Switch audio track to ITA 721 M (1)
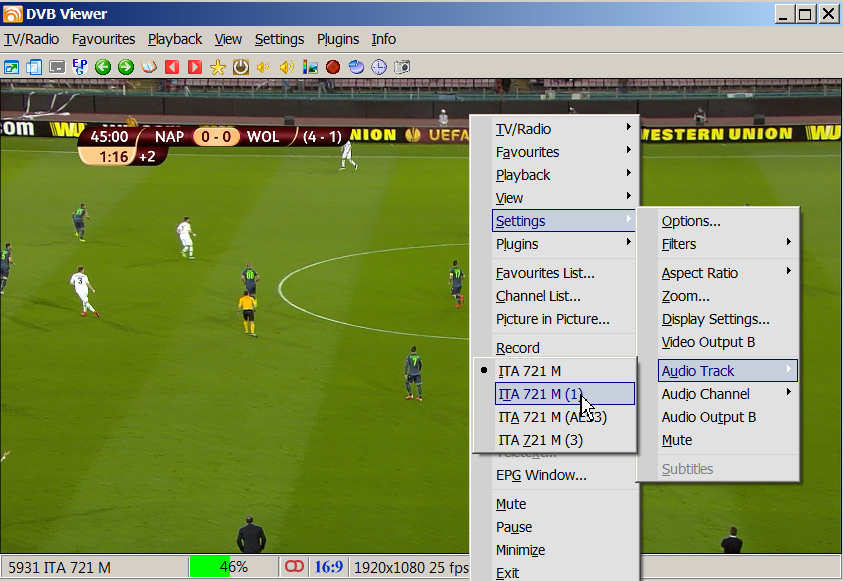 565,394
